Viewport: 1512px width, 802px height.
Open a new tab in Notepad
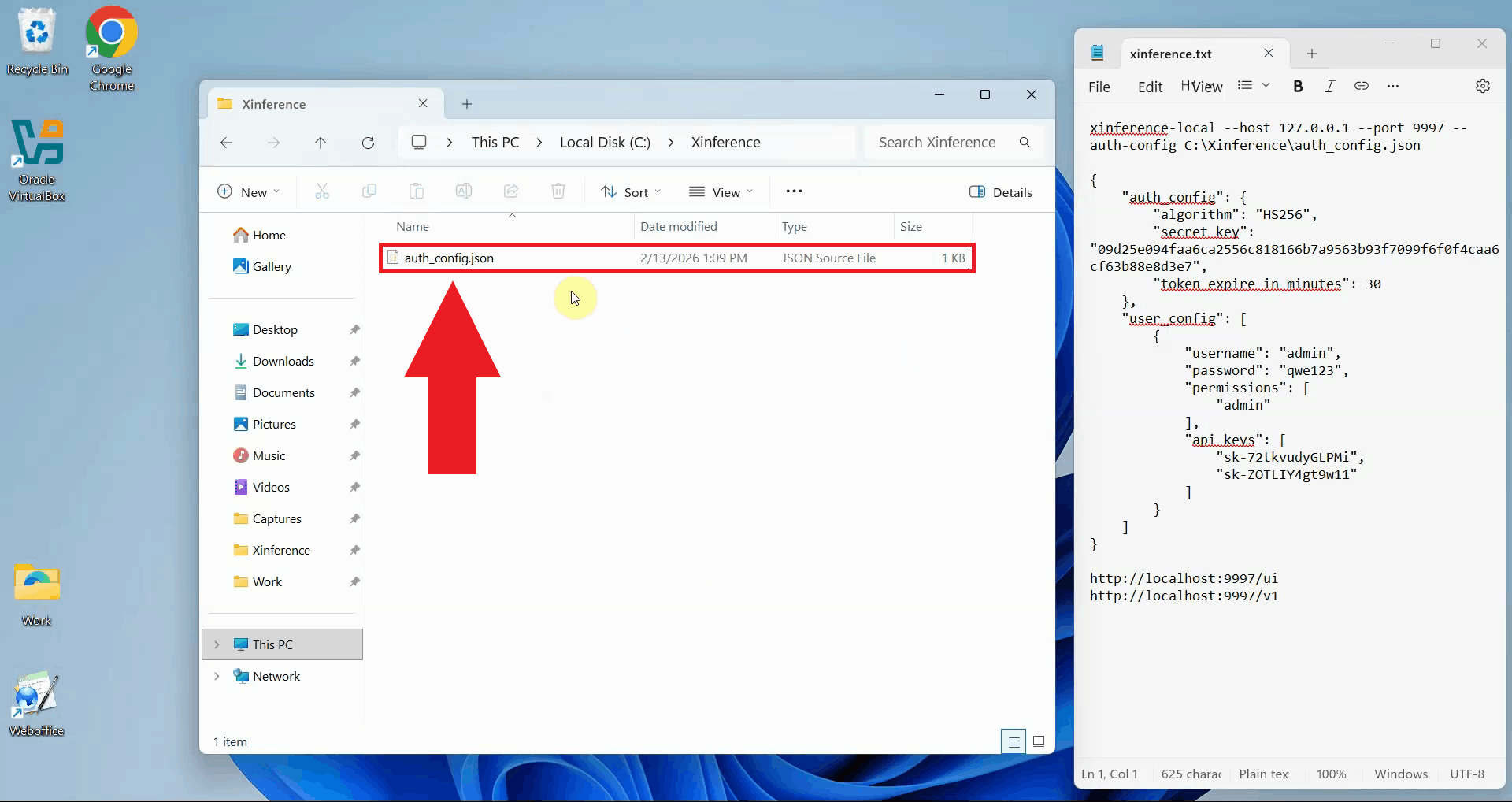pyautogui.click(x=1311, y=53)
